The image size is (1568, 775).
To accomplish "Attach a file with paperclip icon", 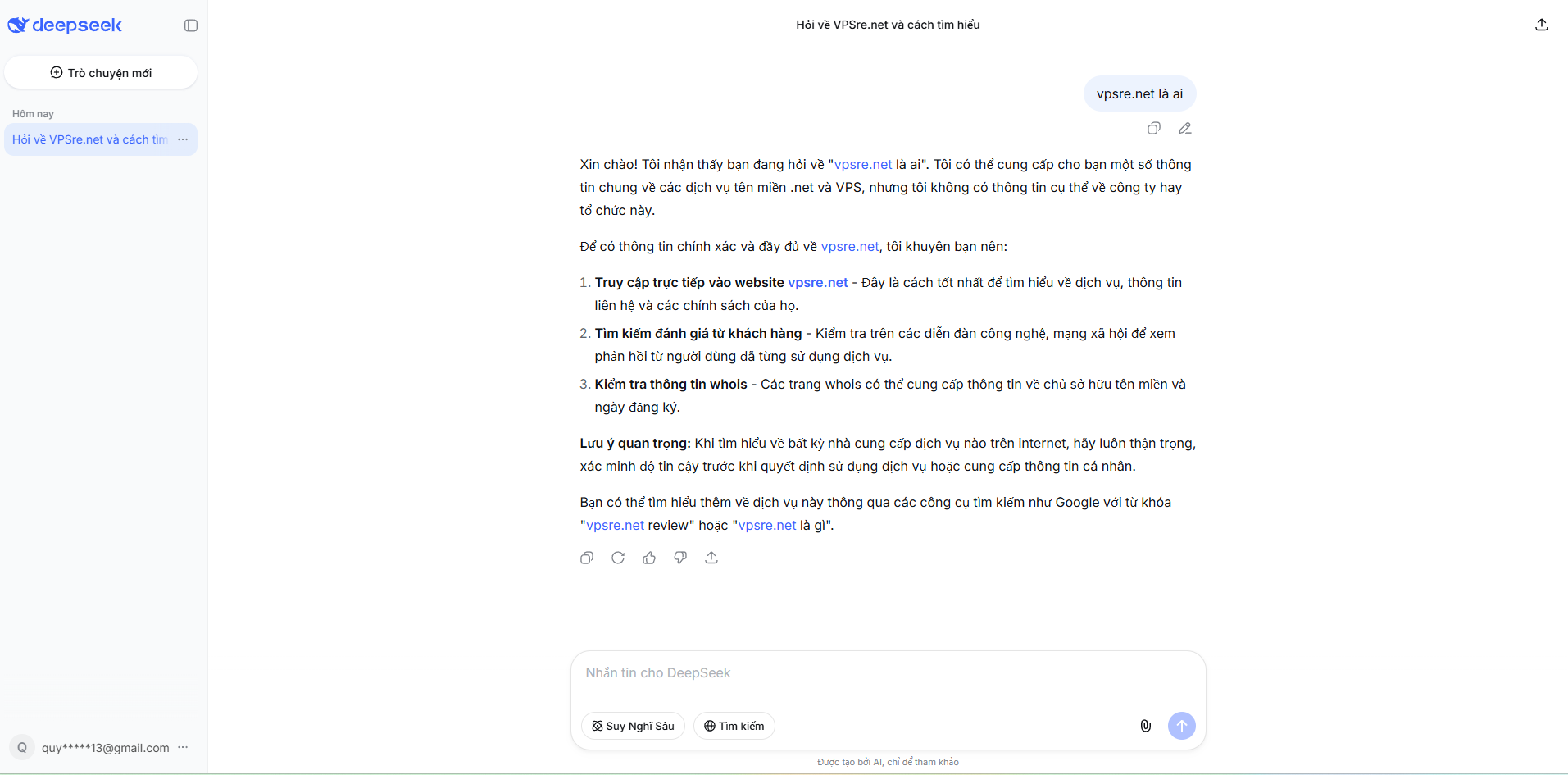I will (x=1145, y=726).
